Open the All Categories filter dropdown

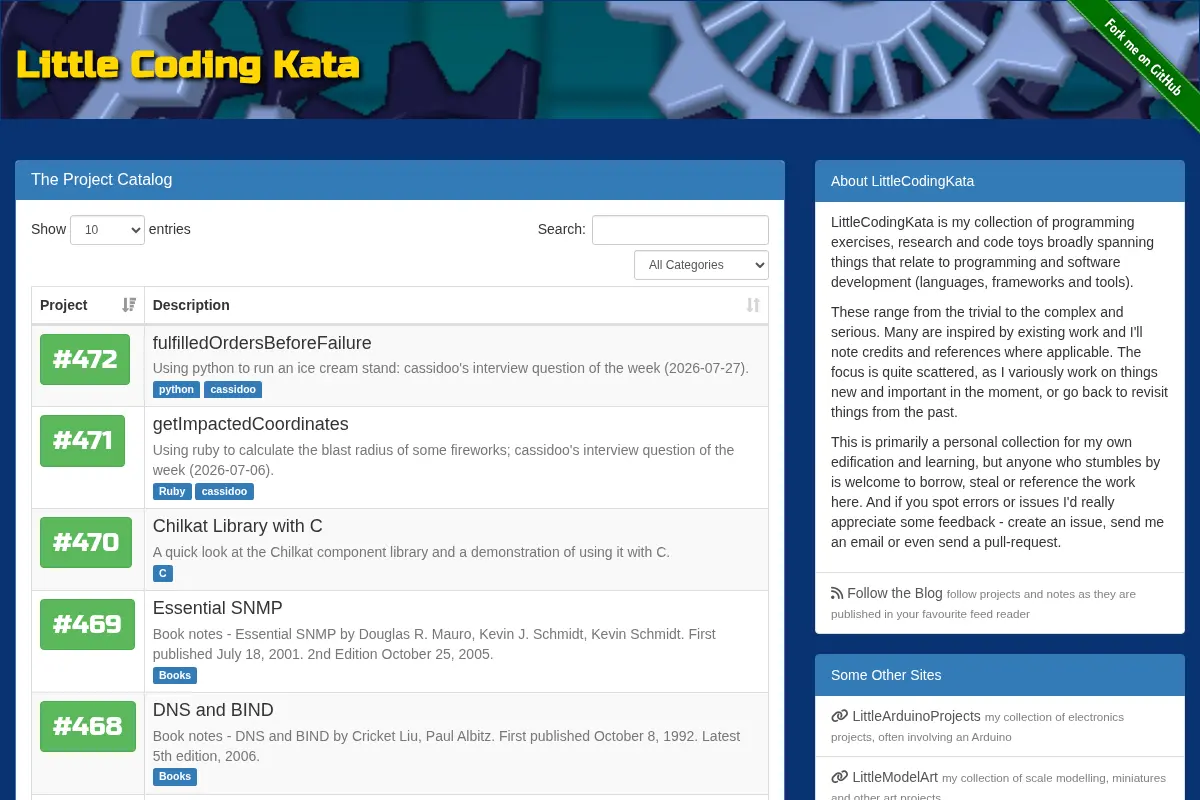click(701, 265)
